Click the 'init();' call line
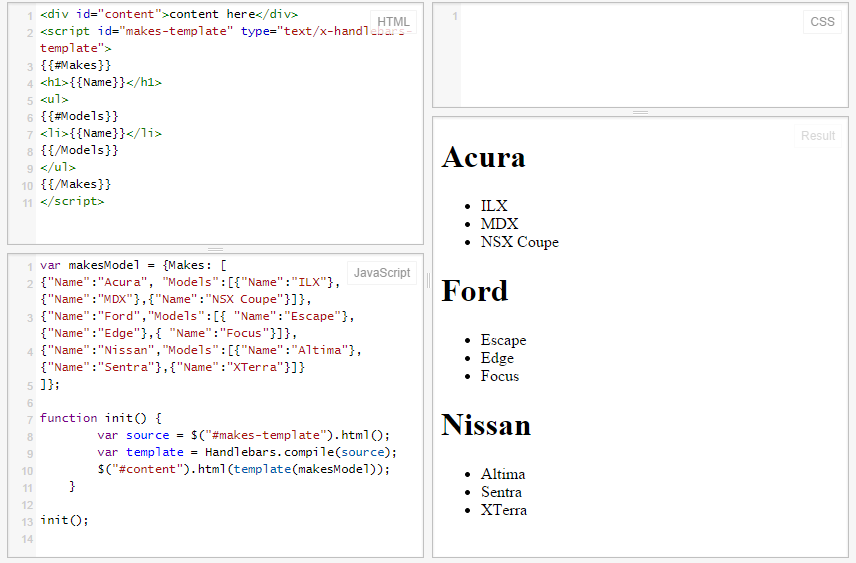 click(64, 520)
